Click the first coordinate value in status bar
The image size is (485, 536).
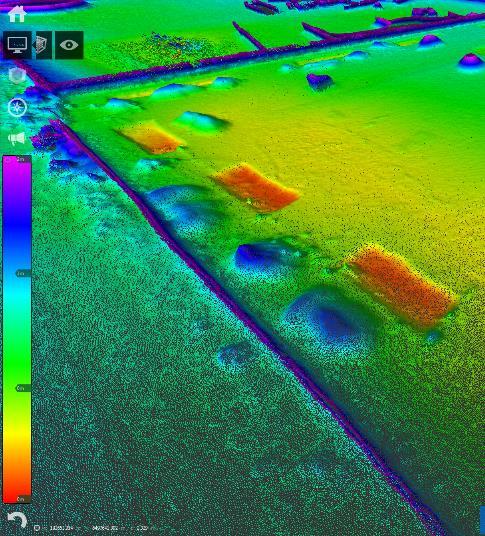coord(62,528)
